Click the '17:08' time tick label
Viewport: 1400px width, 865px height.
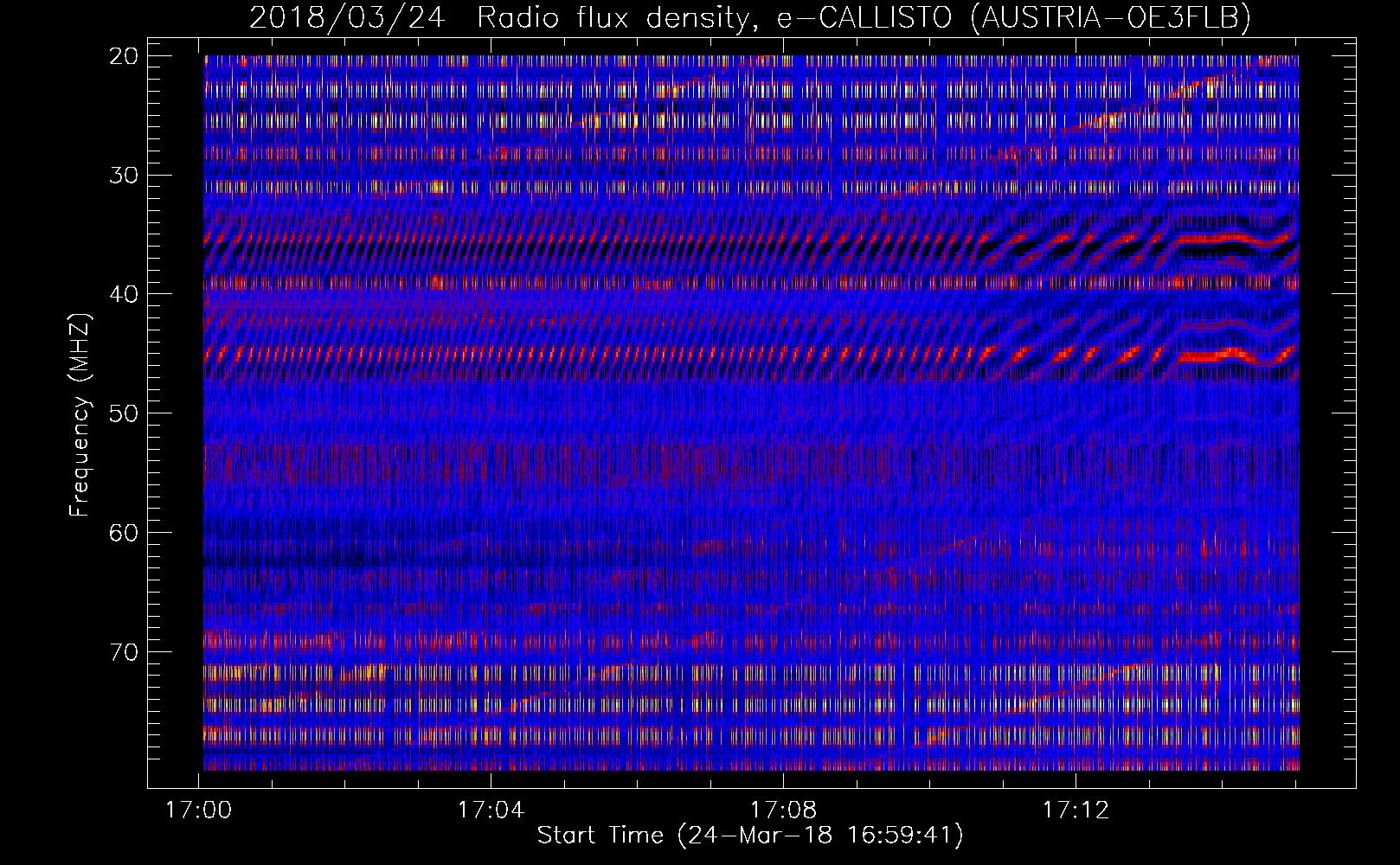tap(783, 811)
